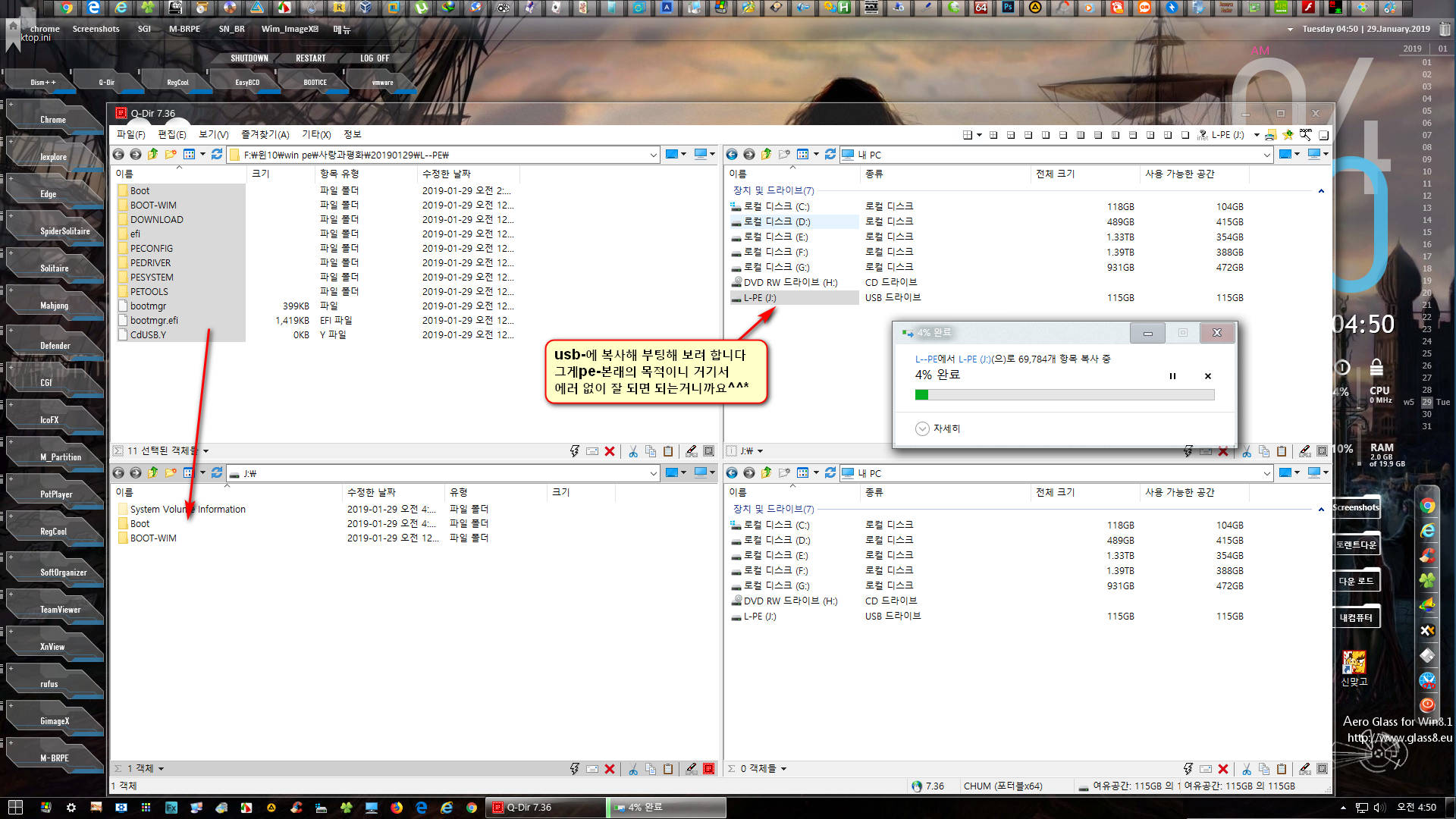
Task: Expand the '11 선택된 객체들' status dropdown
Action: point(206,451)
